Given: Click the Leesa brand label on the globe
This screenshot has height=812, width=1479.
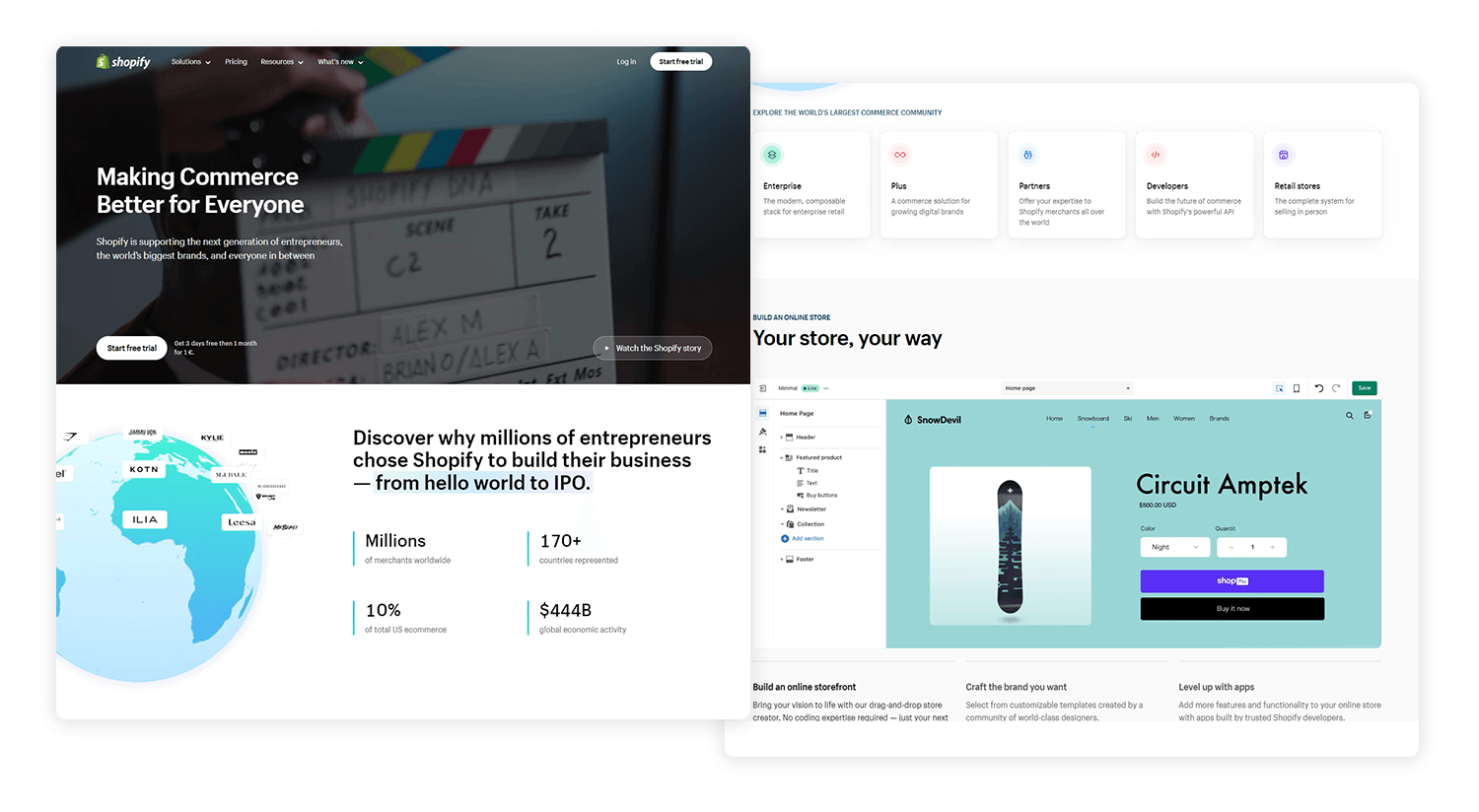Looking at the screenshot, I should 242,522.
